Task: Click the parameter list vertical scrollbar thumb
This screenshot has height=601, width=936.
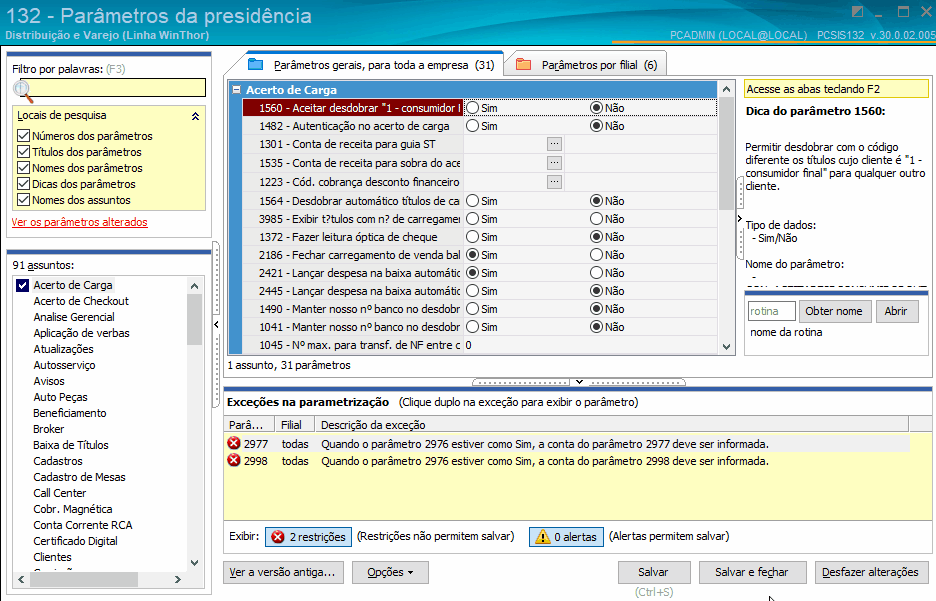Action: (726, 154)
